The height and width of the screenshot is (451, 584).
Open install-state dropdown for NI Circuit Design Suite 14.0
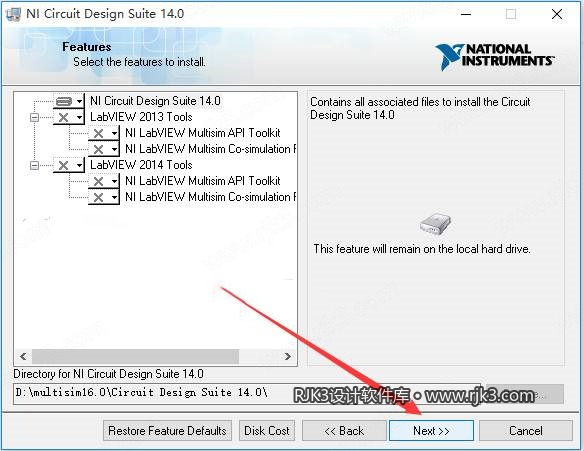(x=69, y=101)
